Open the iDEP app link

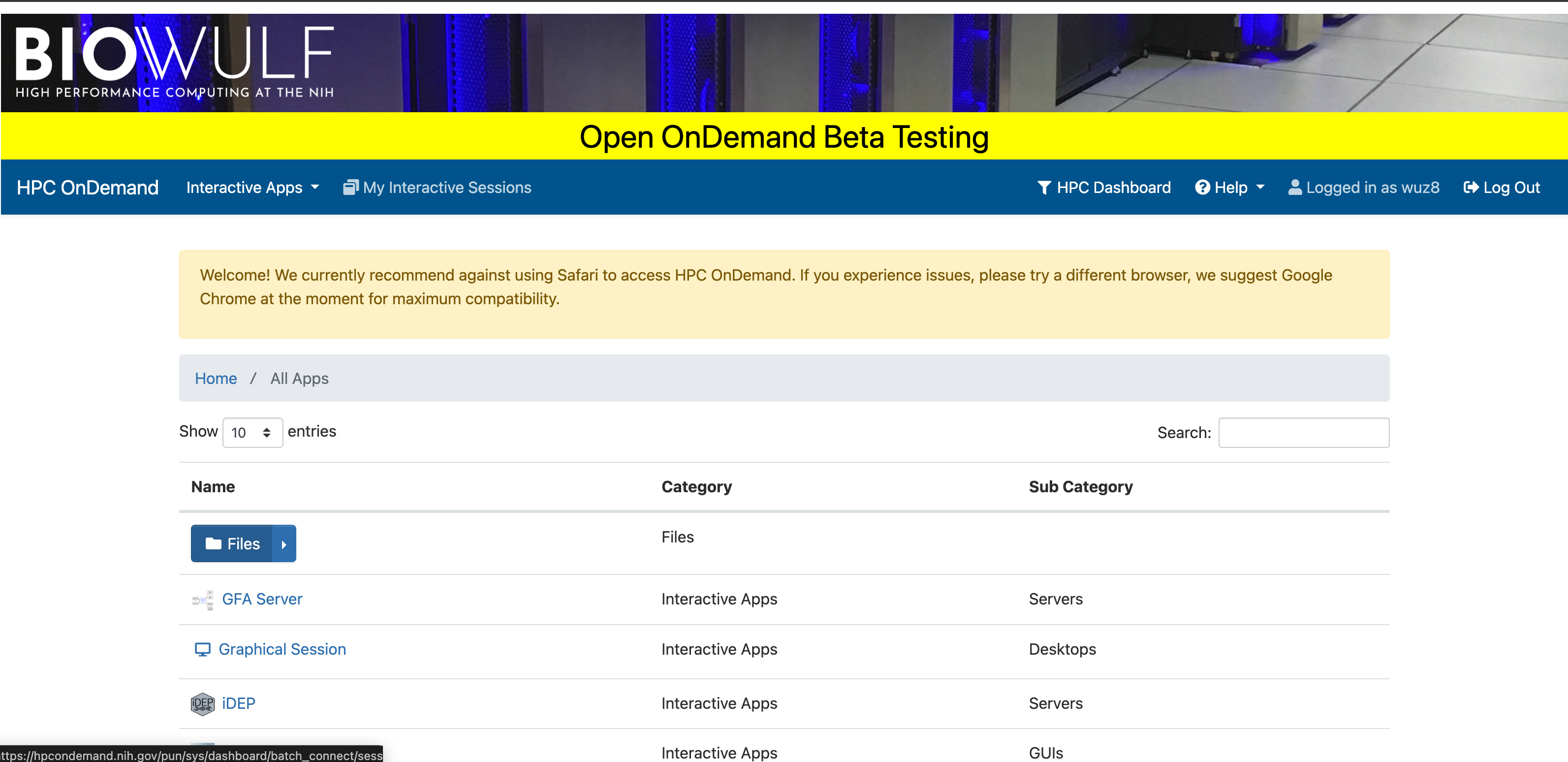click(238, 703)
